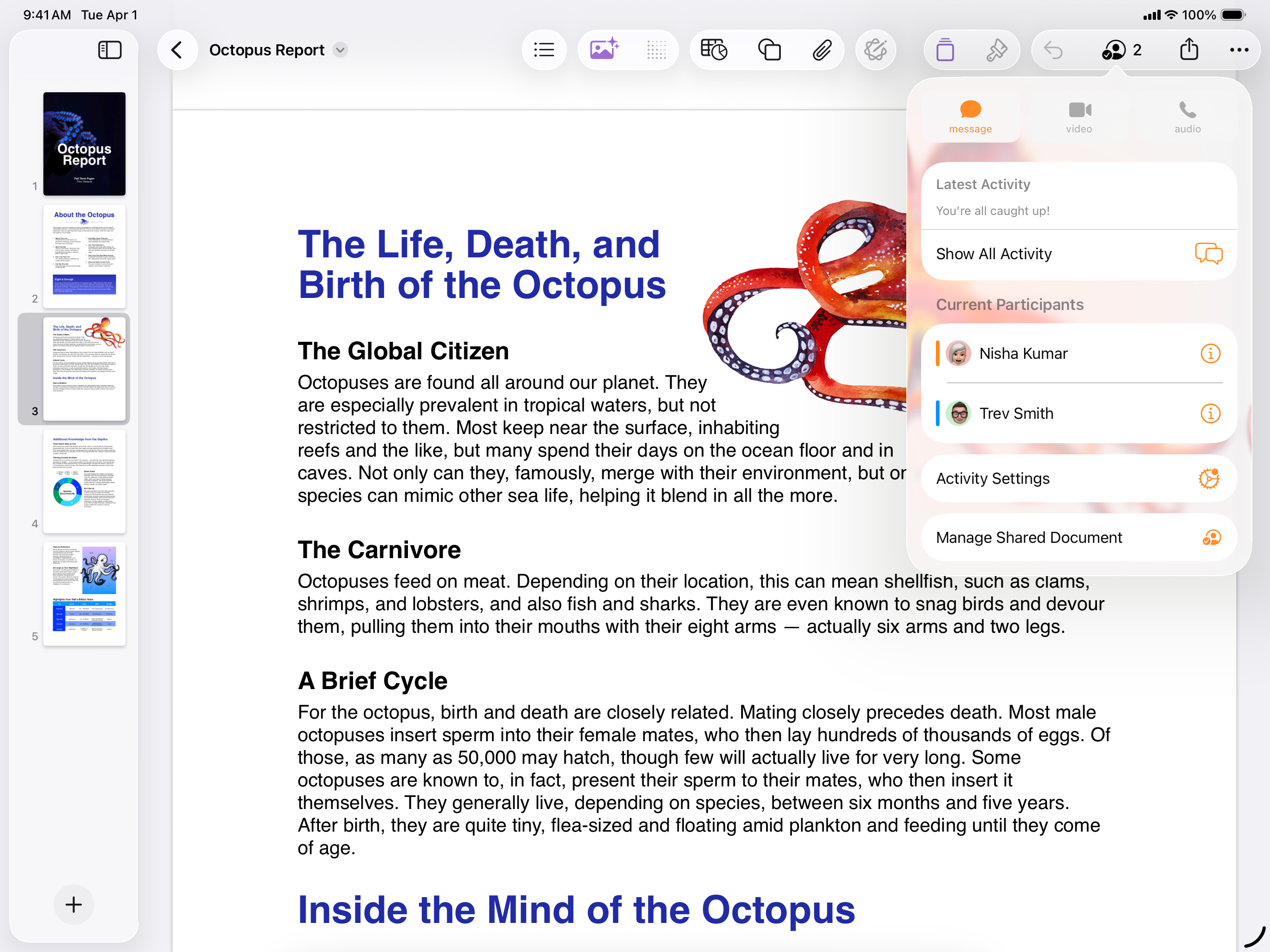This screenshot has width=1270, height=952.
Task: Open the Share icon
Action: [1189, 50]
